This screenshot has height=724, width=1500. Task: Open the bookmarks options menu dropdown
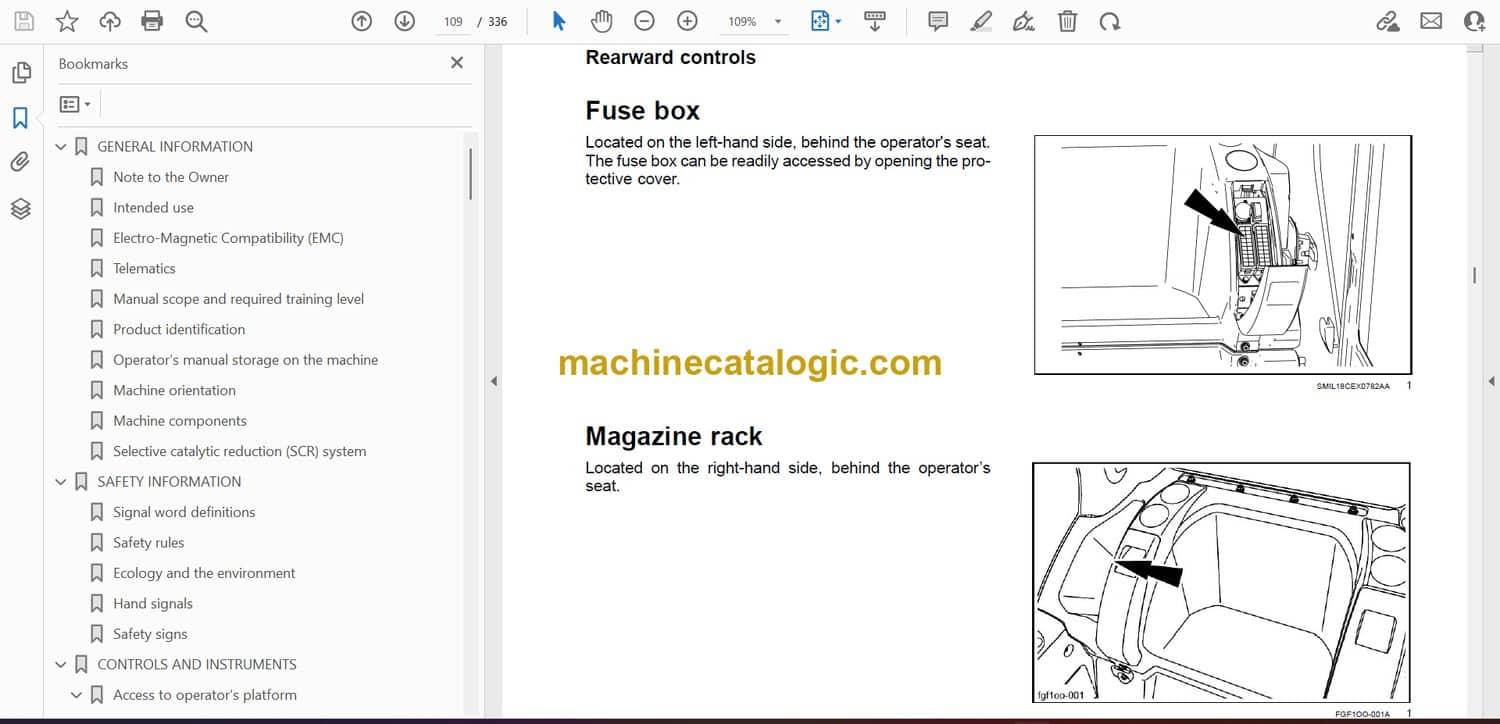pyautogui.click(x=75, y=104)
